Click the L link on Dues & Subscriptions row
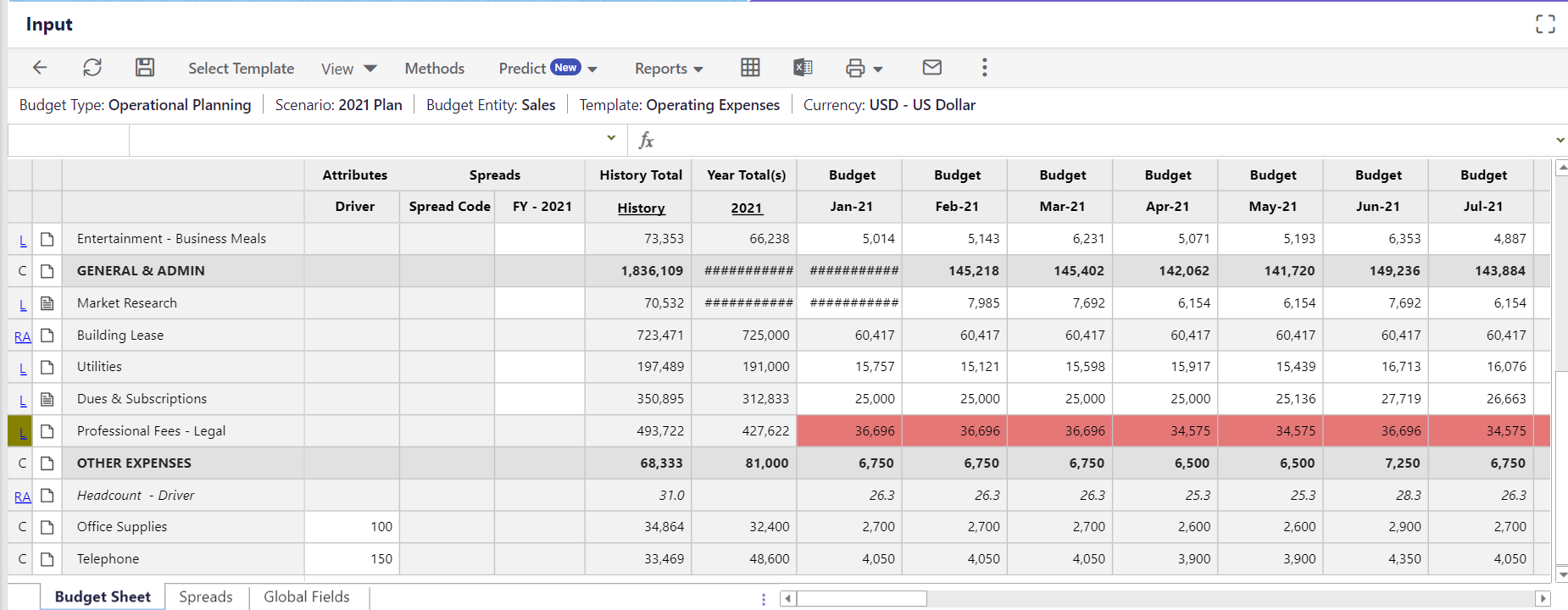 [x=23, y=401]
